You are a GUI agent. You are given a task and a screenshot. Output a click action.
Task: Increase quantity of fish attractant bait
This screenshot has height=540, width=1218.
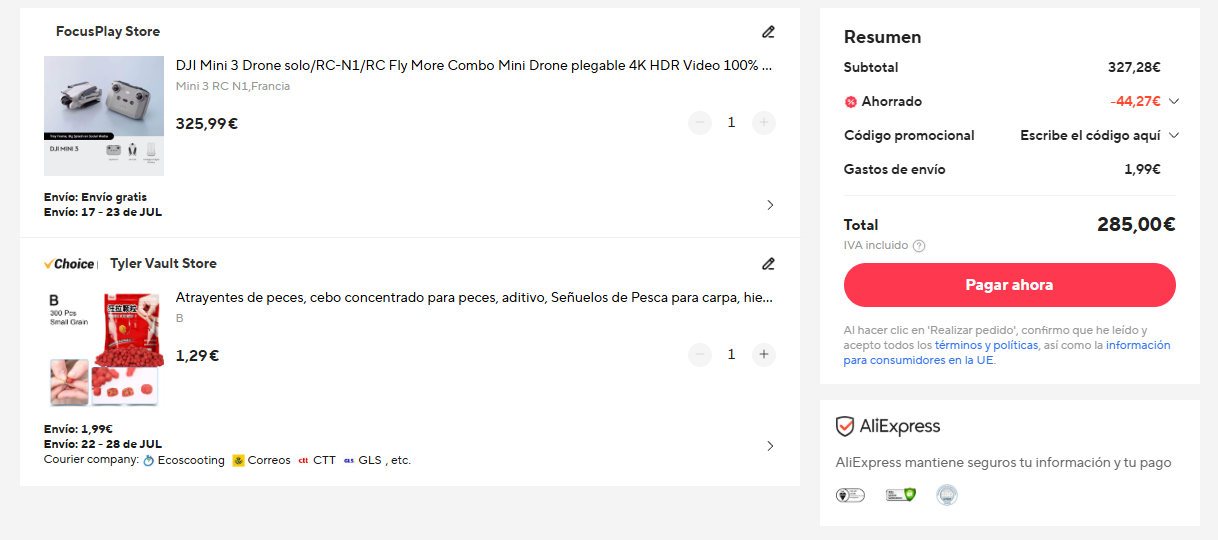click(764, 355)
